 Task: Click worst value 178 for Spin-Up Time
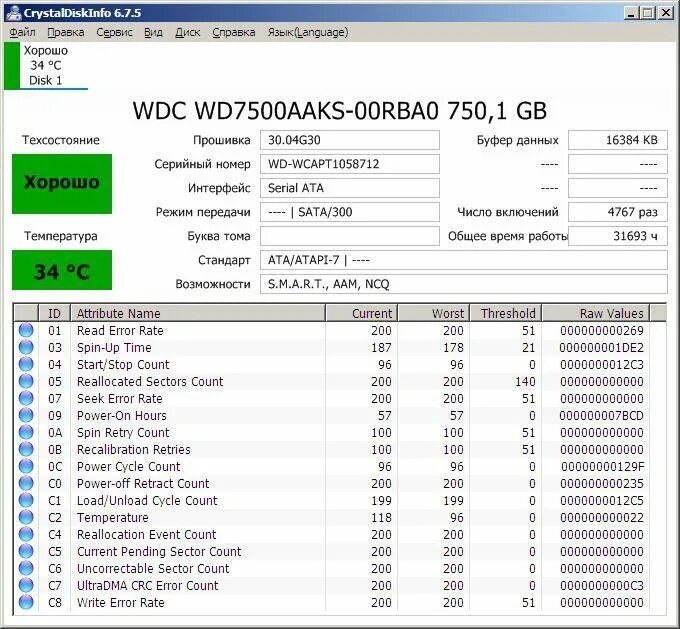pos(453,347)
